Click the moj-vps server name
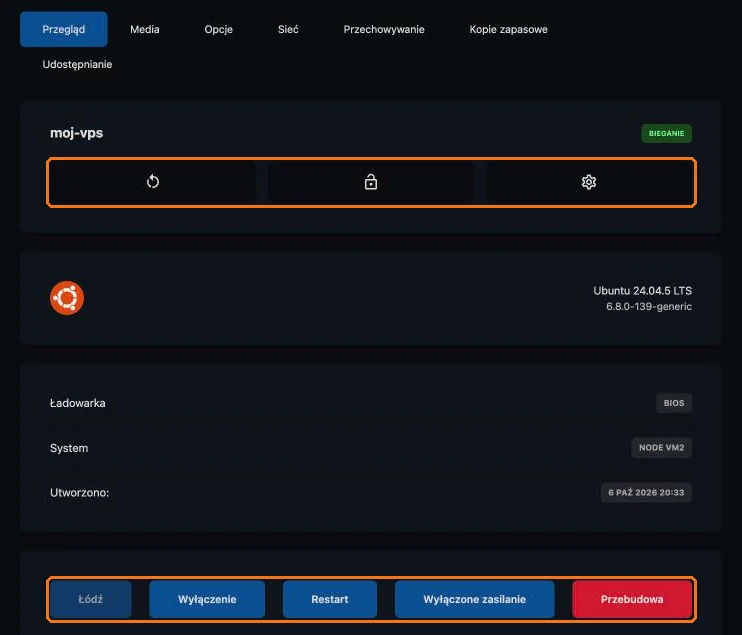Screen dimensions: 742x635 pyautogui.click(x=77, y=133)
